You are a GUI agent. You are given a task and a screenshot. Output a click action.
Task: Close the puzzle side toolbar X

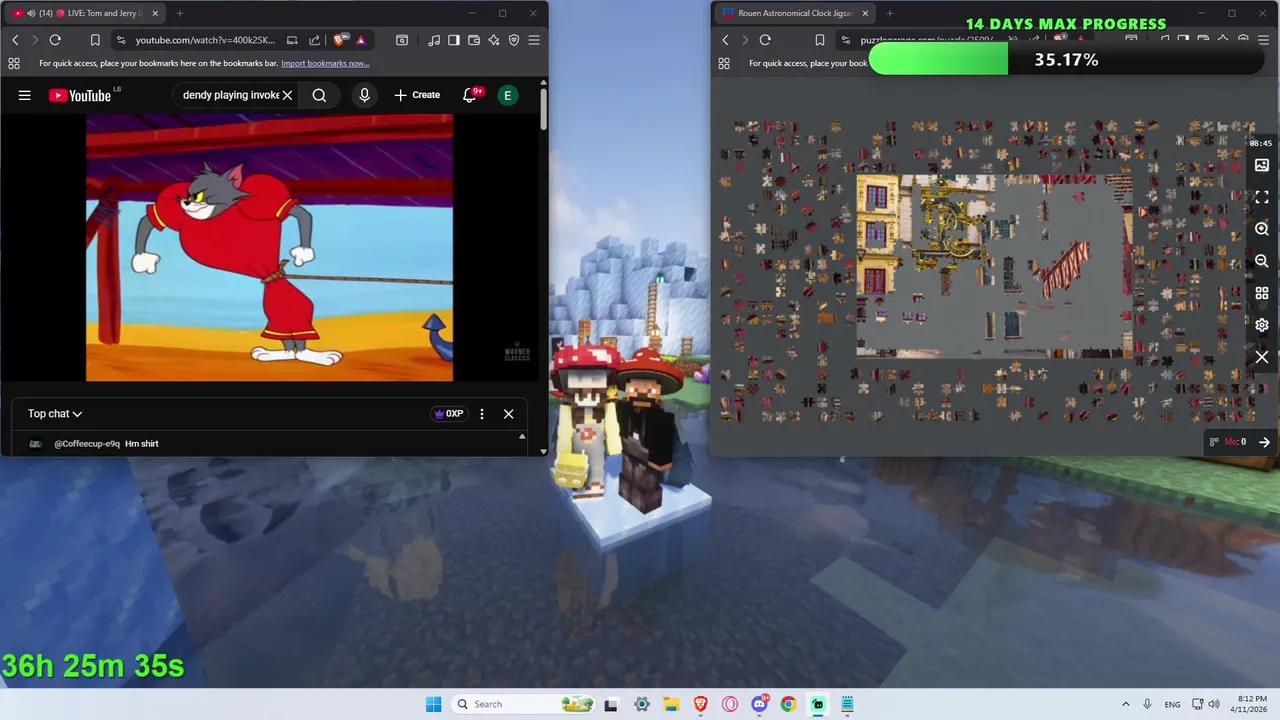click(x=1262, y=357)
